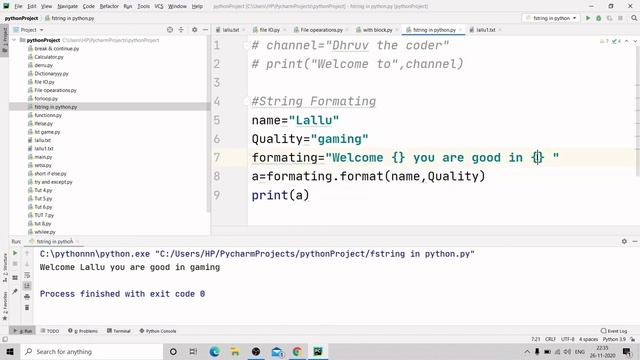
Task: Open the Terminal tool window
Action: point(119,331)
